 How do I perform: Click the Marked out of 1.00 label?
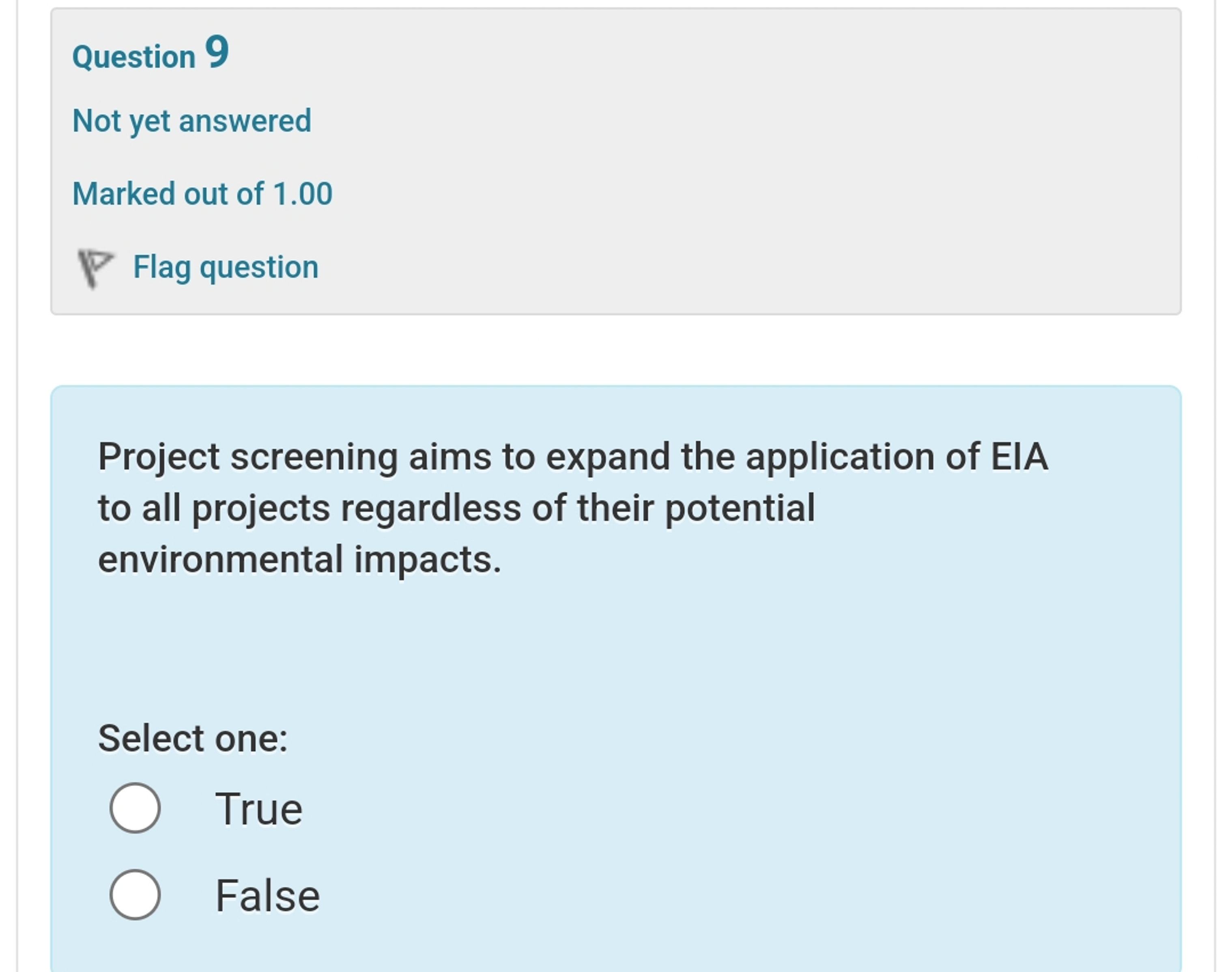203,194
